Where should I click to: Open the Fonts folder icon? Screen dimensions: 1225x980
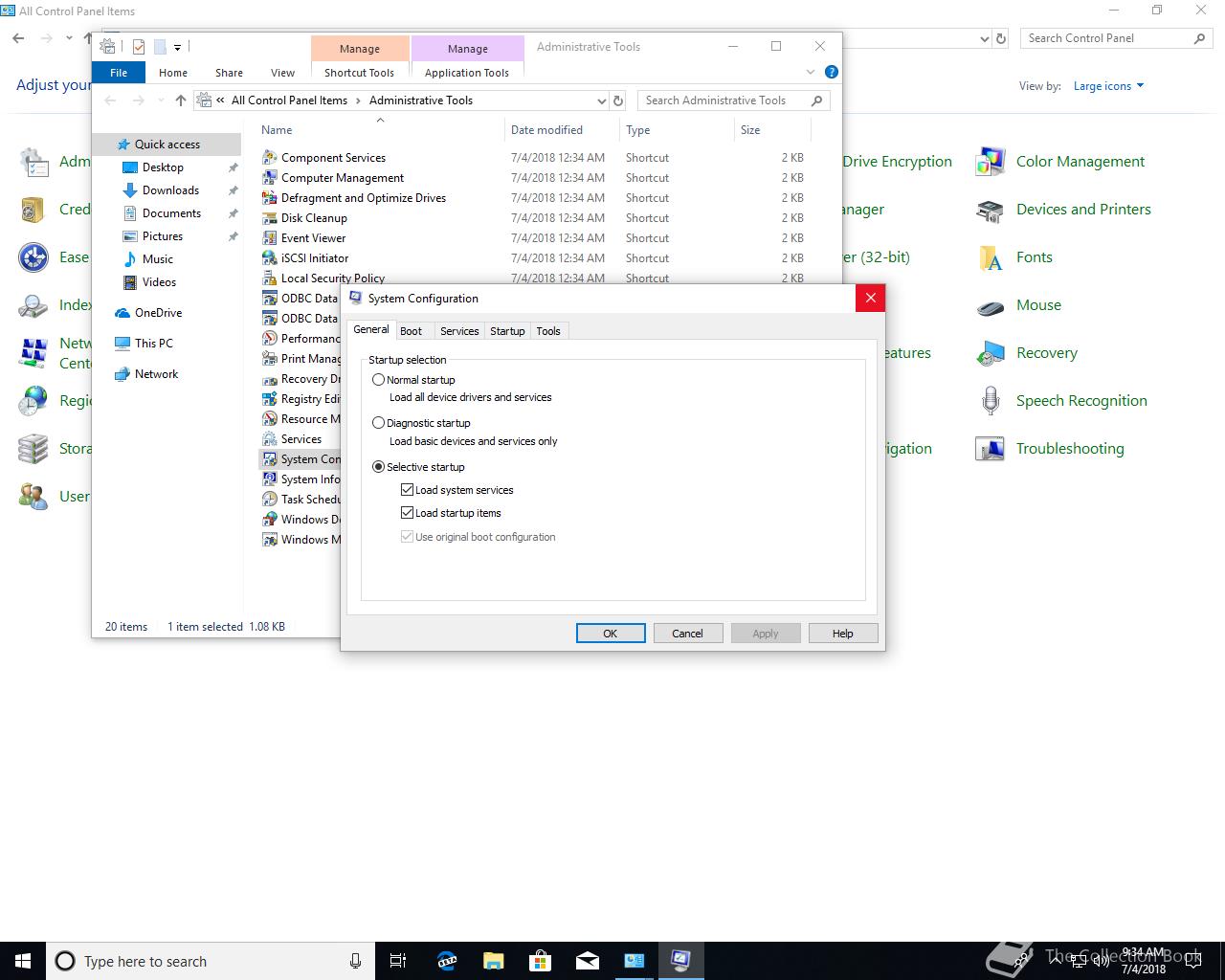(x=991, y=257)
